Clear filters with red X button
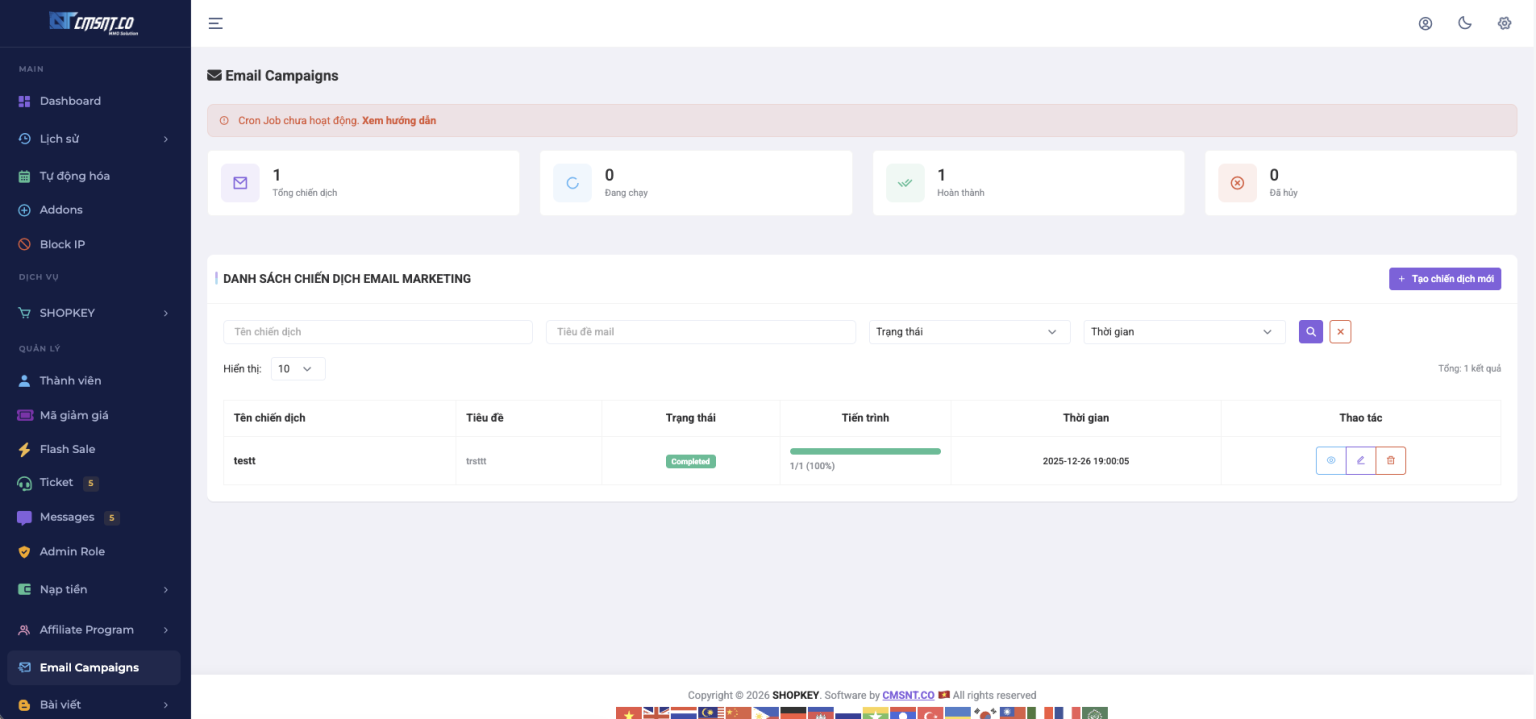1536x719 pixels. [x=1340, y=331]
